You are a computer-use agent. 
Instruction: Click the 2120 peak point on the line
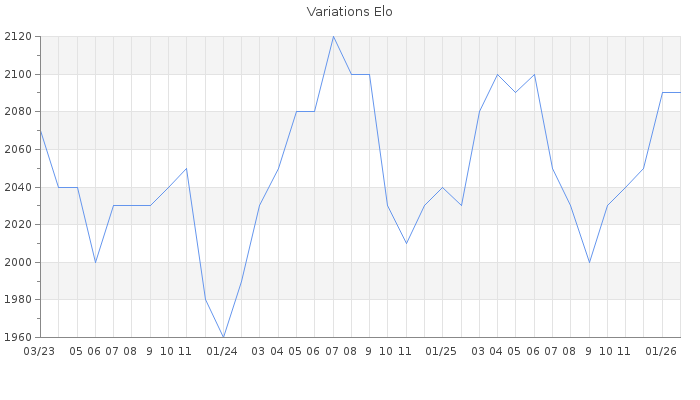click(333, 37)
